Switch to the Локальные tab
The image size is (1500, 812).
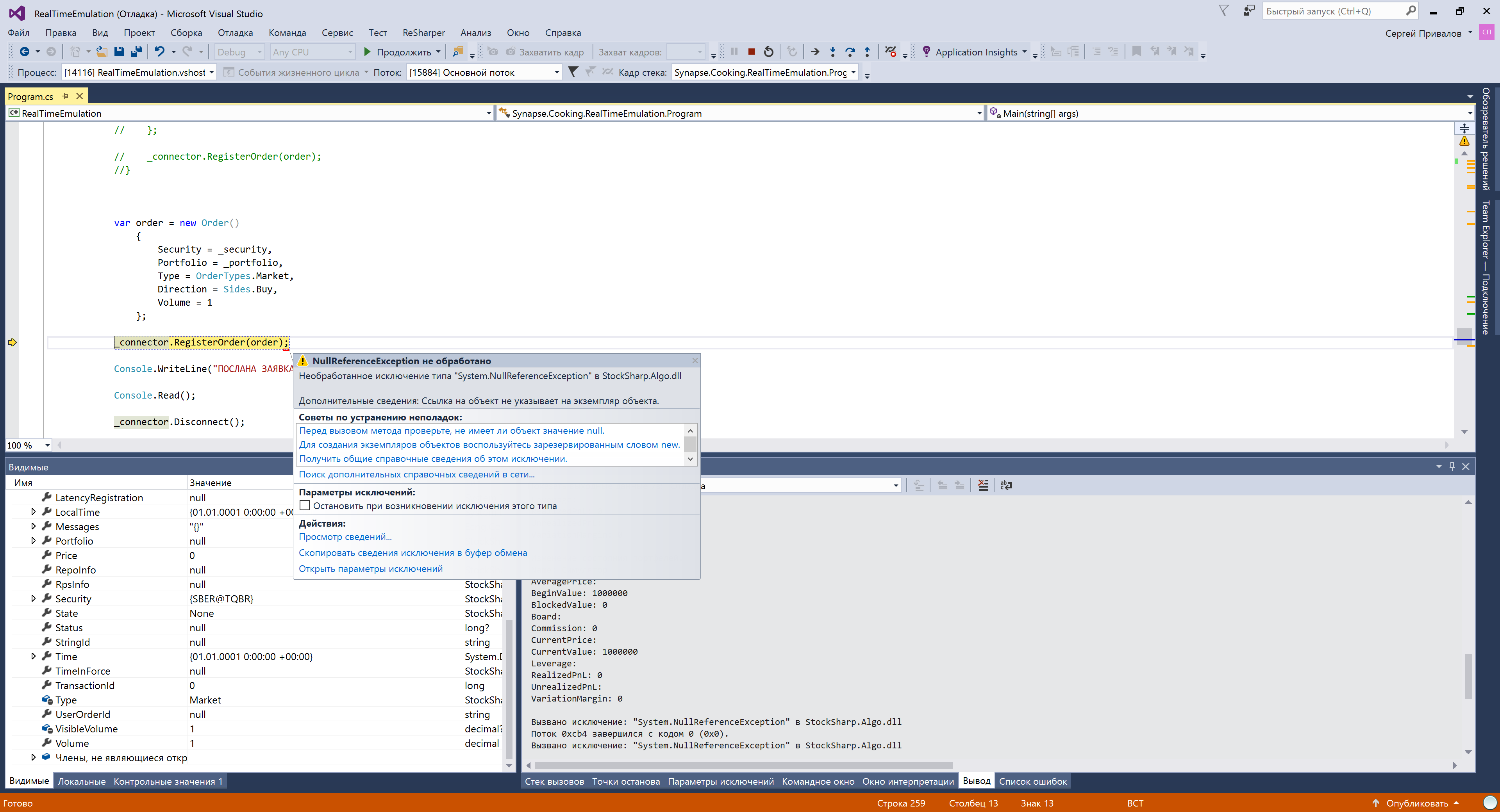pos(82,781)
